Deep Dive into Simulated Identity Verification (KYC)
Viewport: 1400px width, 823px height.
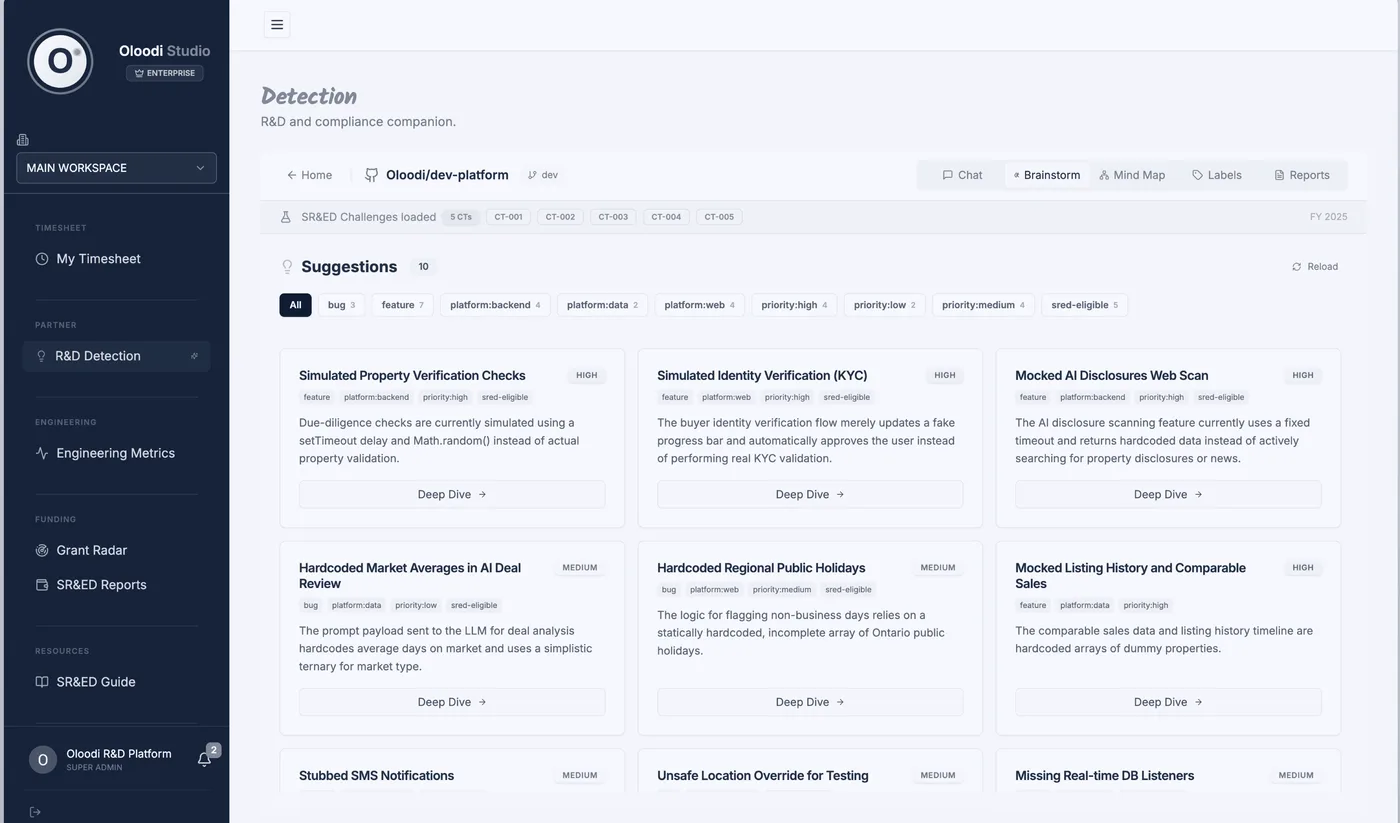coord(810,494)
